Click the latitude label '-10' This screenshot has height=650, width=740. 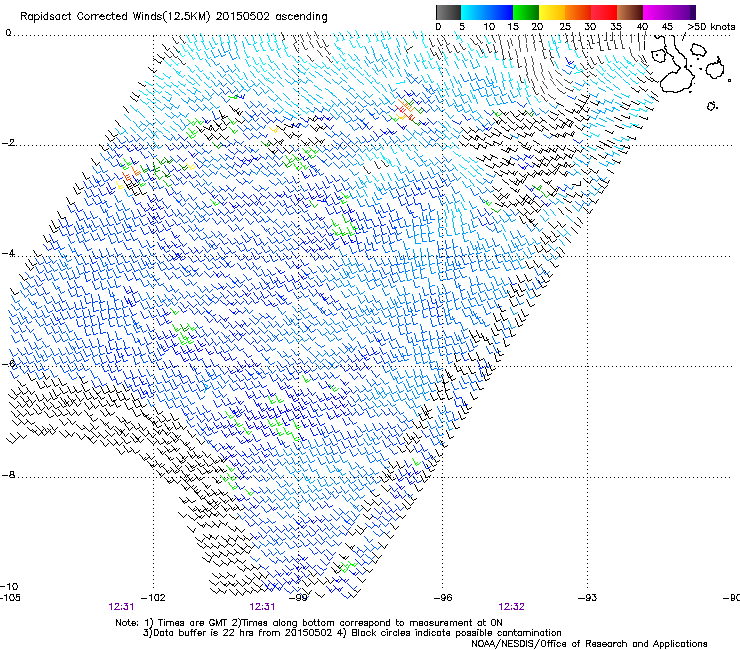pyautogui.click(x=9, y=587)
